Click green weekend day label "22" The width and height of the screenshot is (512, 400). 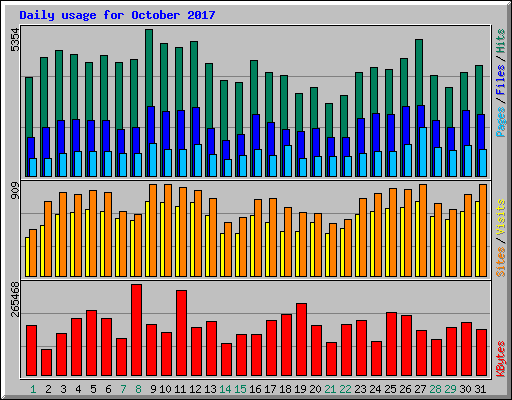[345, 389]
